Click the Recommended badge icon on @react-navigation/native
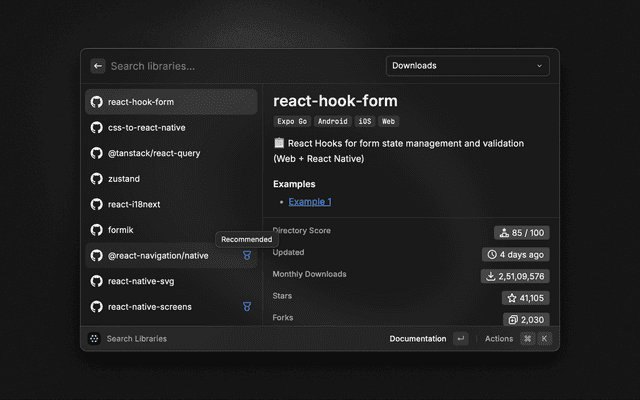The width and height of the screenshot is (640, 400). pos(247,256)
